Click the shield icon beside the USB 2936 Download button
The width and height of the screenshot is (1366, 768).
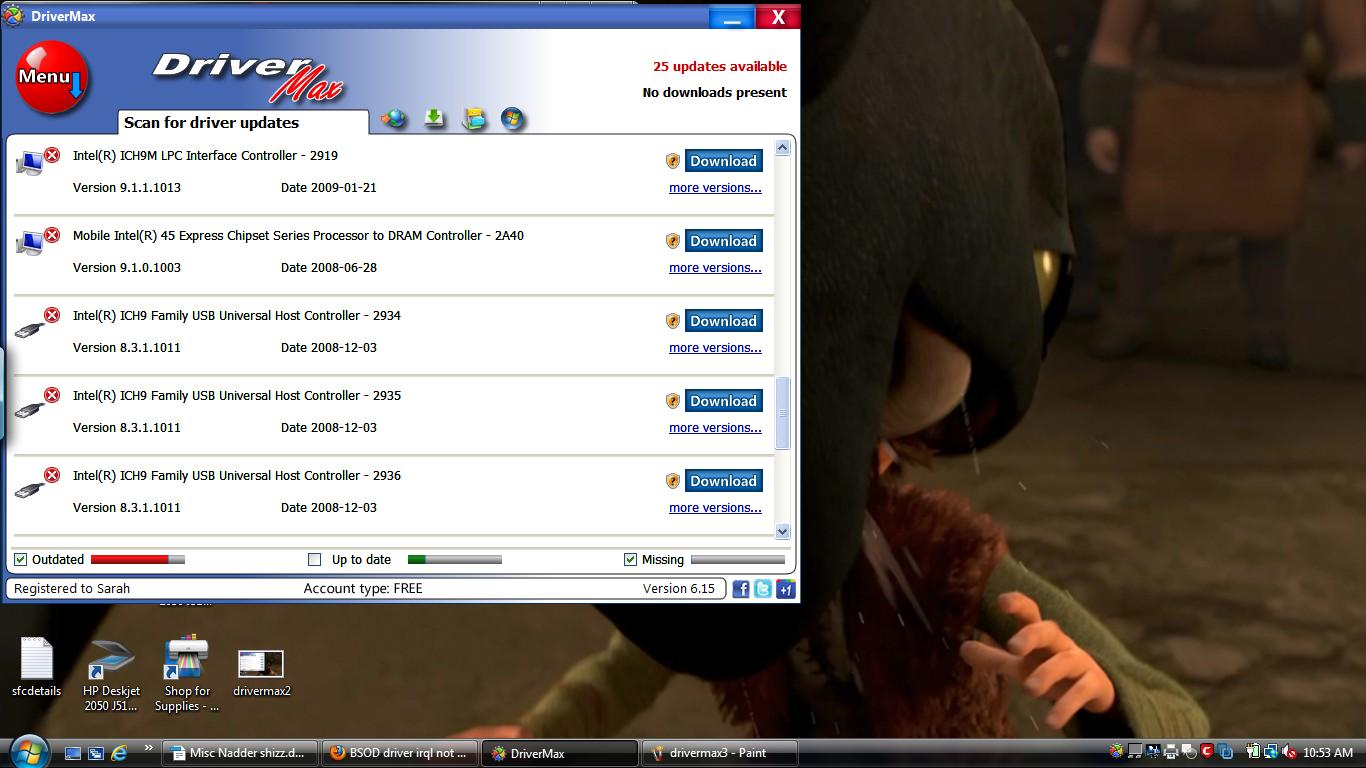coord(673,481)
